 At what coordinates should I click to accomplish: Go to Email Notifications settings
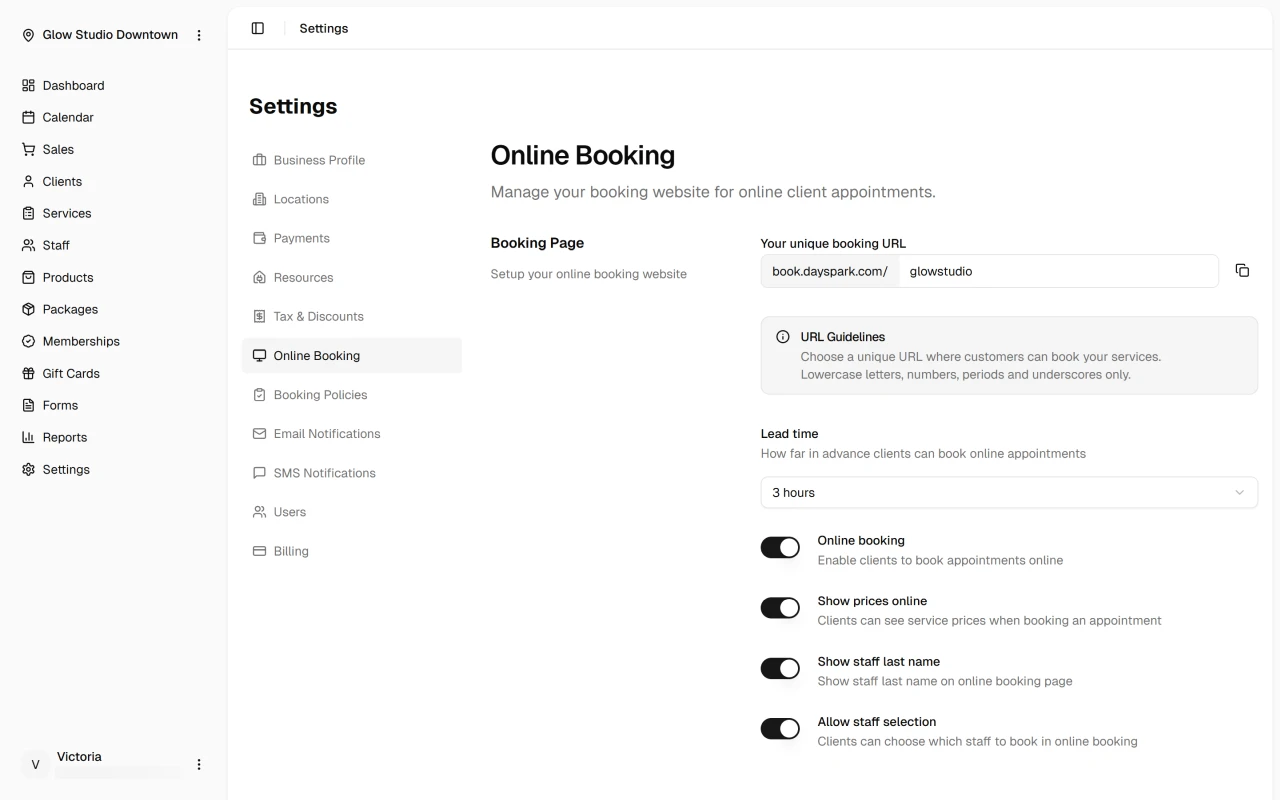pos(352,434)
